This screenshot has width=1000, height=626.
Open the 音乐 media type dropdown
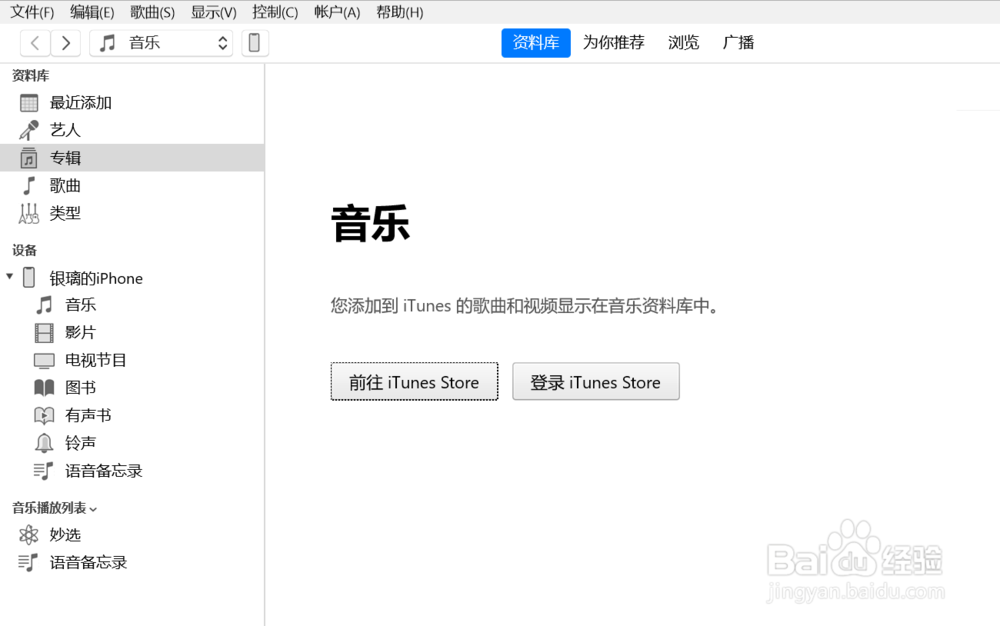pyautogui.click(x=161, y=43)
